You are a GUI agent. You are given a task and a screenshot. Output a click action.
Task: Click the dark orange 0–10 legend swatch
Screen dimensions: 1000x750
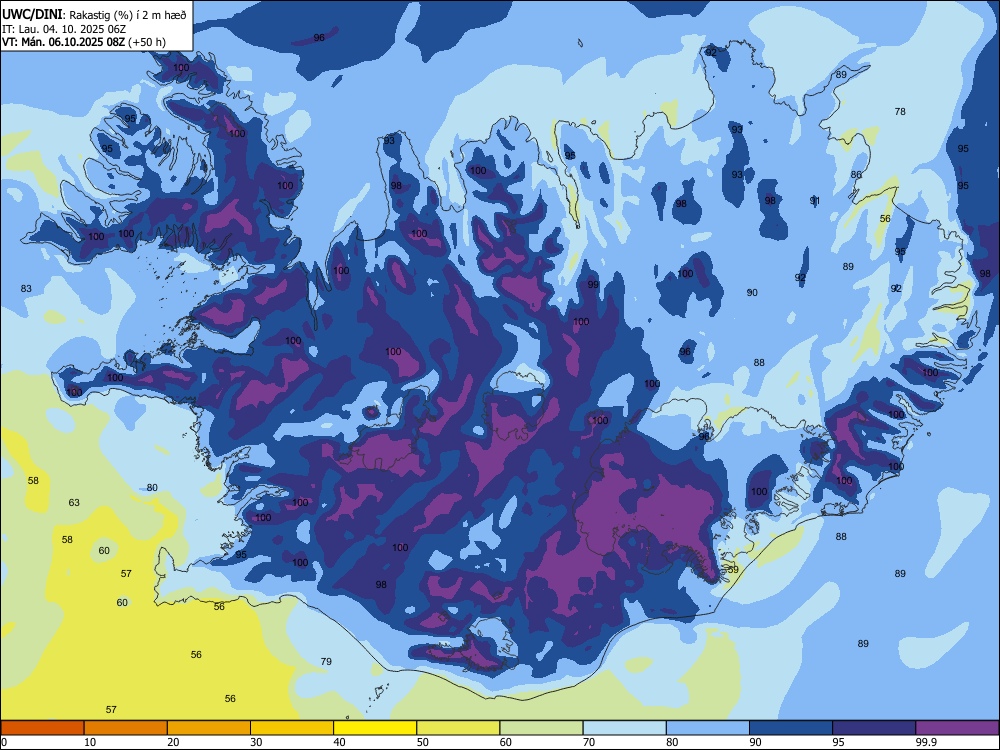pyautogui.click(x=42, y=728)
